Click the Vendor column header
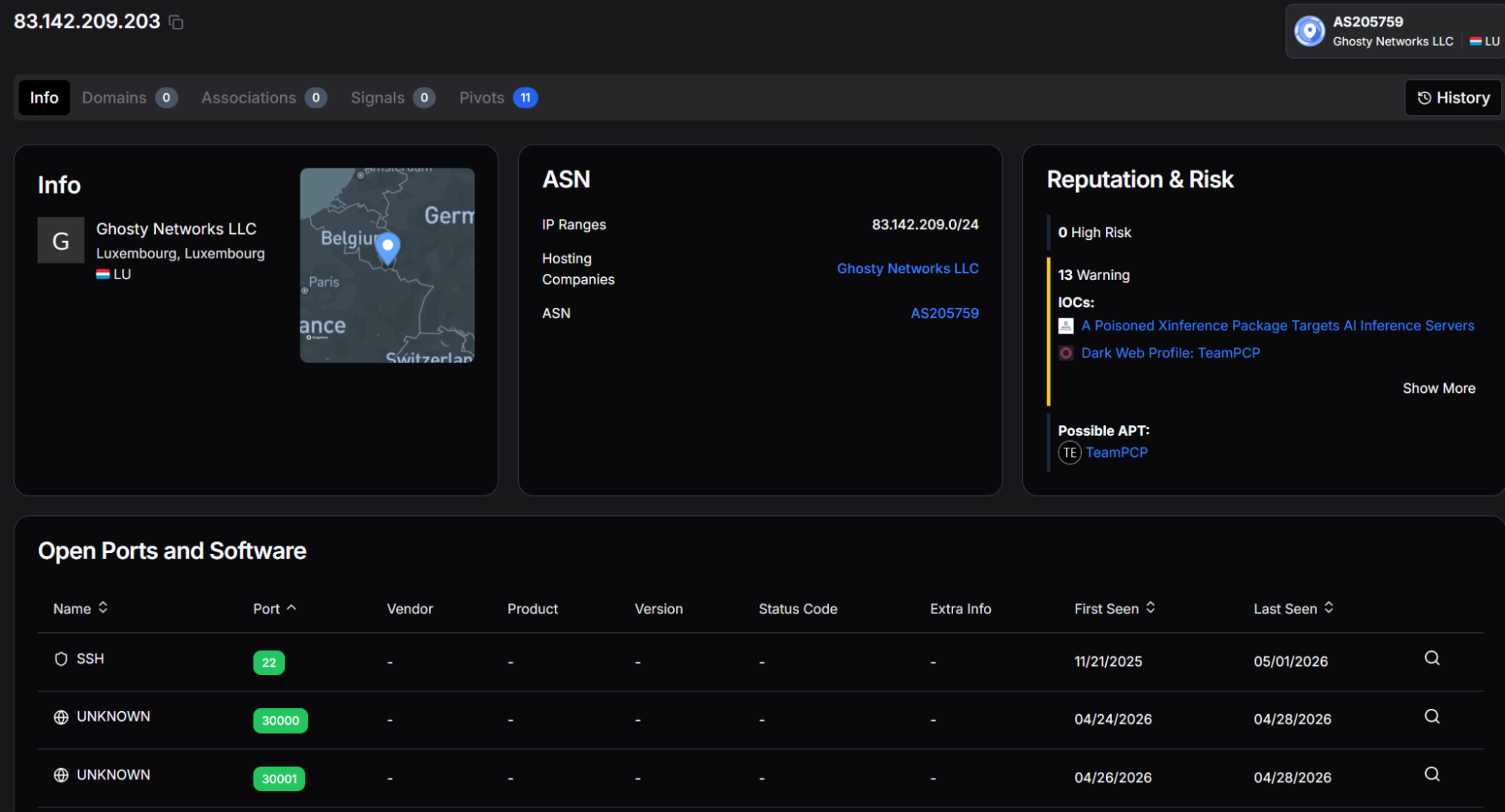Screen dimensions: 1505x812 [410, 609]
